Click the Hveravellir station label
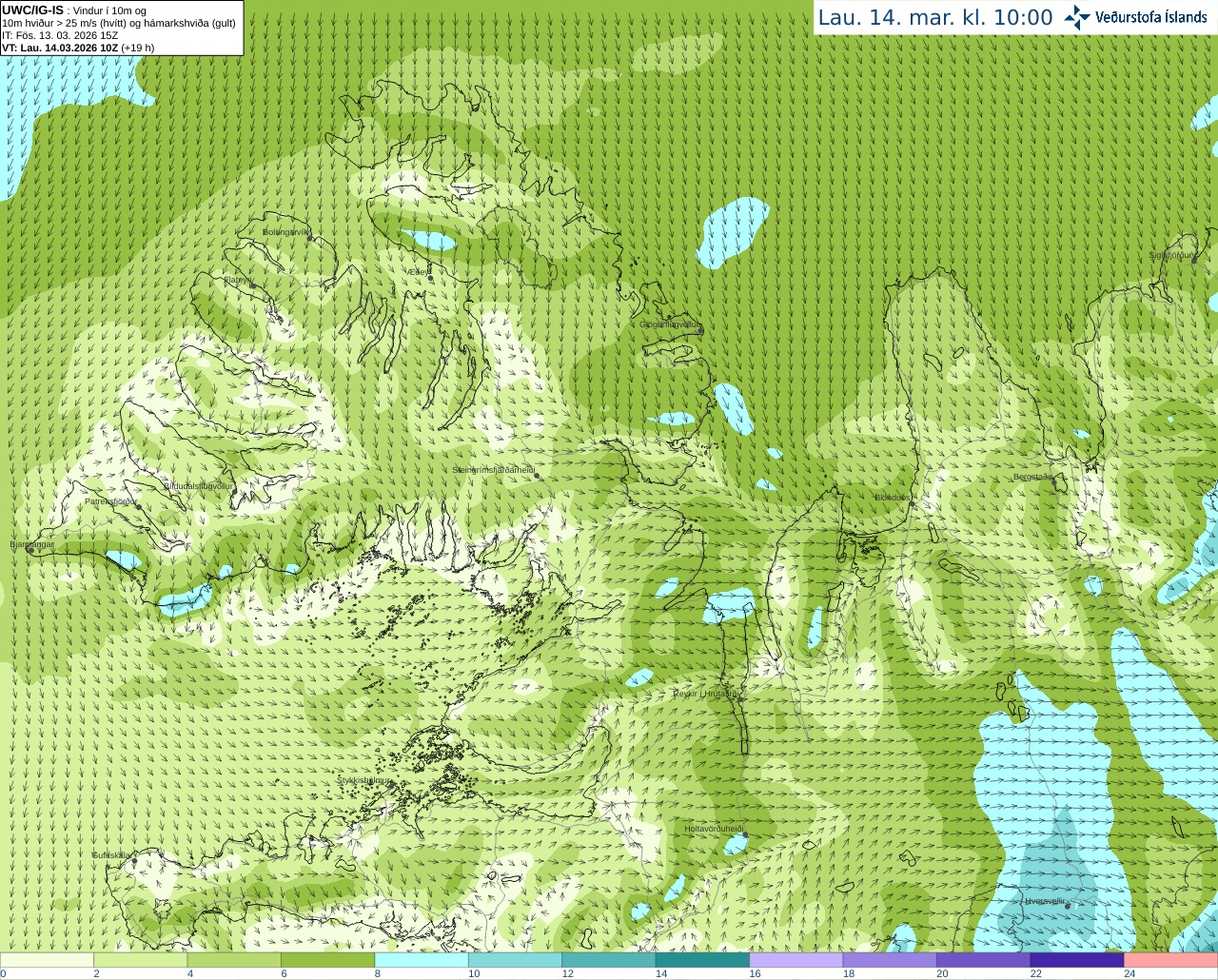Image resolution: width=1218 pixels, height=980 pixels. (x=1045, y=901)
